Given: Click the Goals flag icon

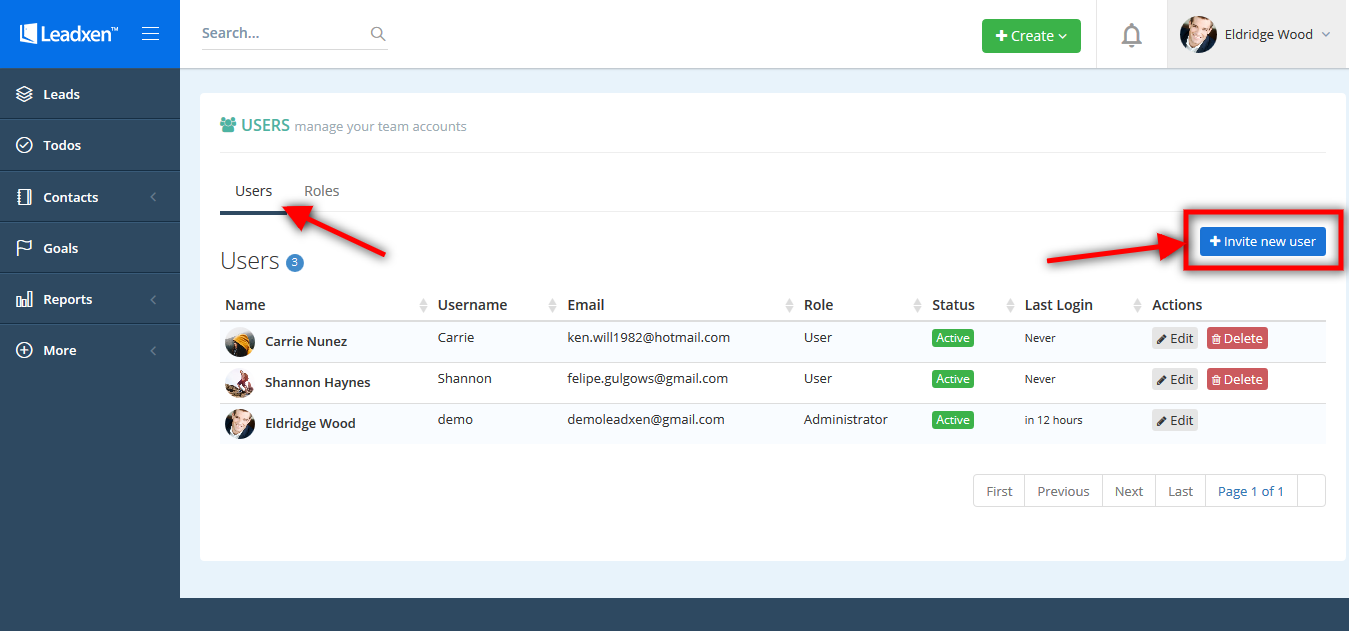Looking at the screenshot, I should point(25,248).
